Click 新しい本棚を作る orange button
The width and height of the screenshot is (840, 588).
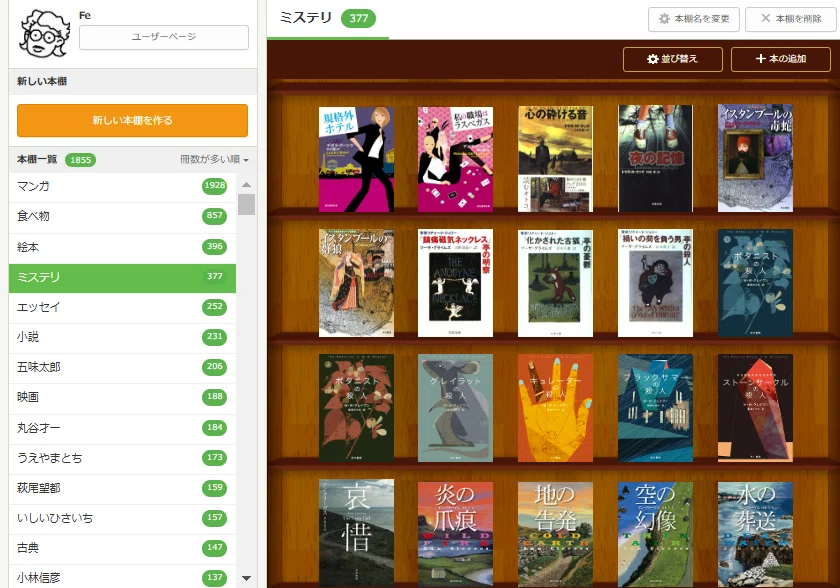pyautogui.click(x=132, y=120)
